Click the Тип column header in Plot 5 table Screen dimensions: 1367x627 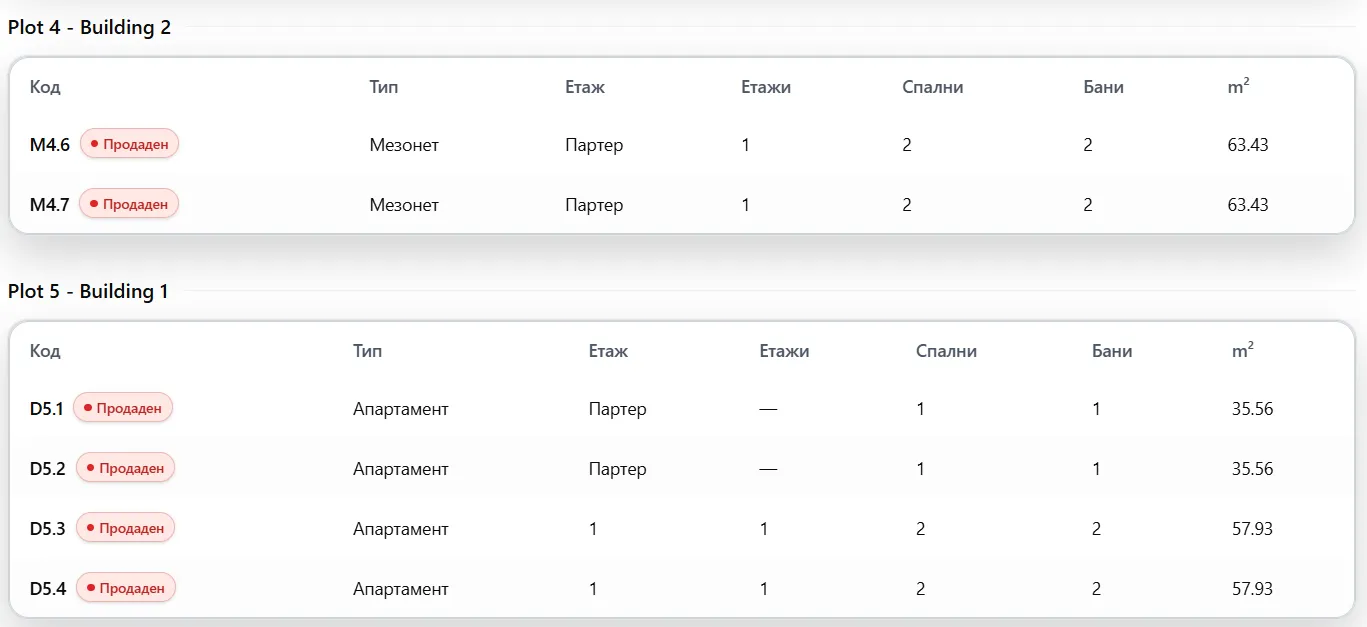(367, 351)
